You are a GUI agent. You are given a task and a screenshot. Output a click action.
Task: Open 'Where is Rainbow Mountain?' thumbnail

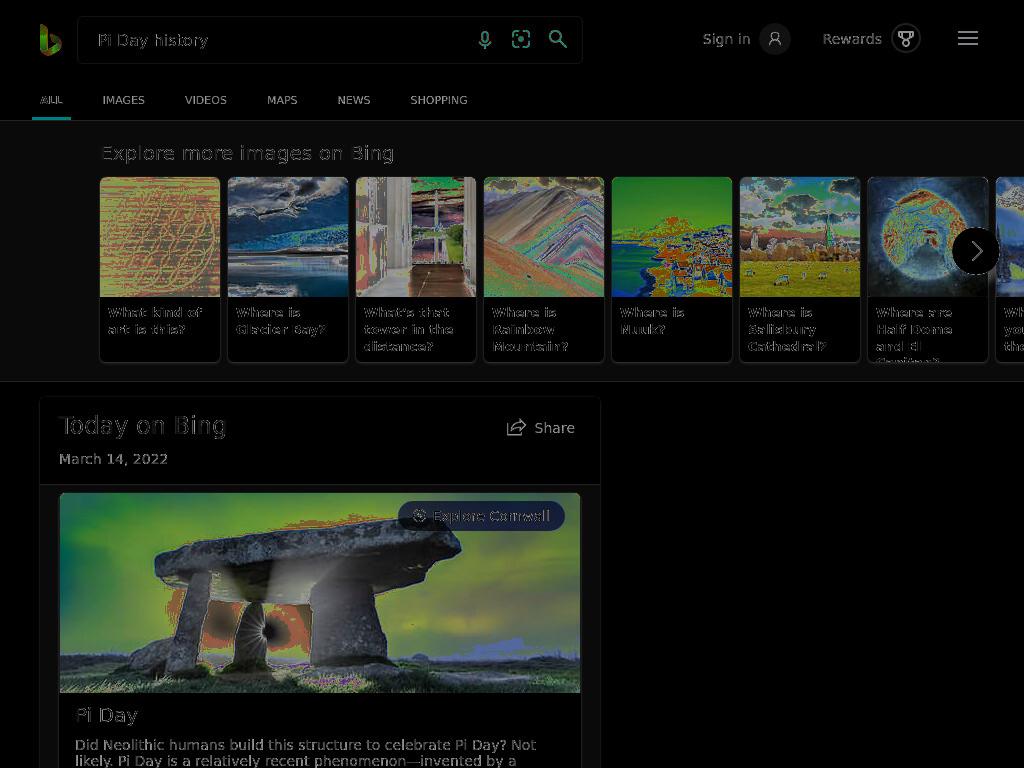tap(544, 237)
